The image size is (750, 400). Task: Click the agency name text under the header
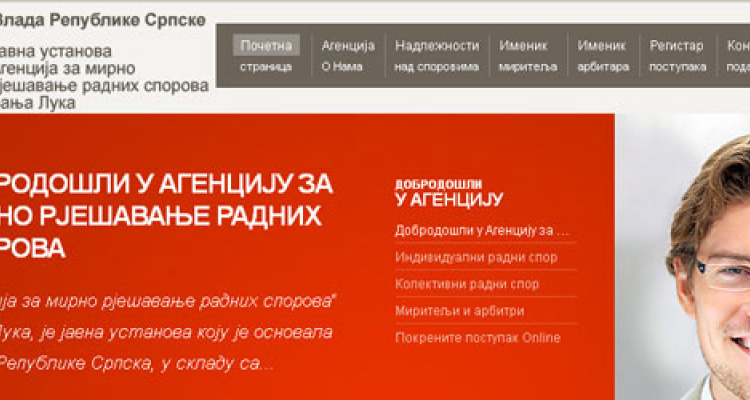tap(104, 77)
